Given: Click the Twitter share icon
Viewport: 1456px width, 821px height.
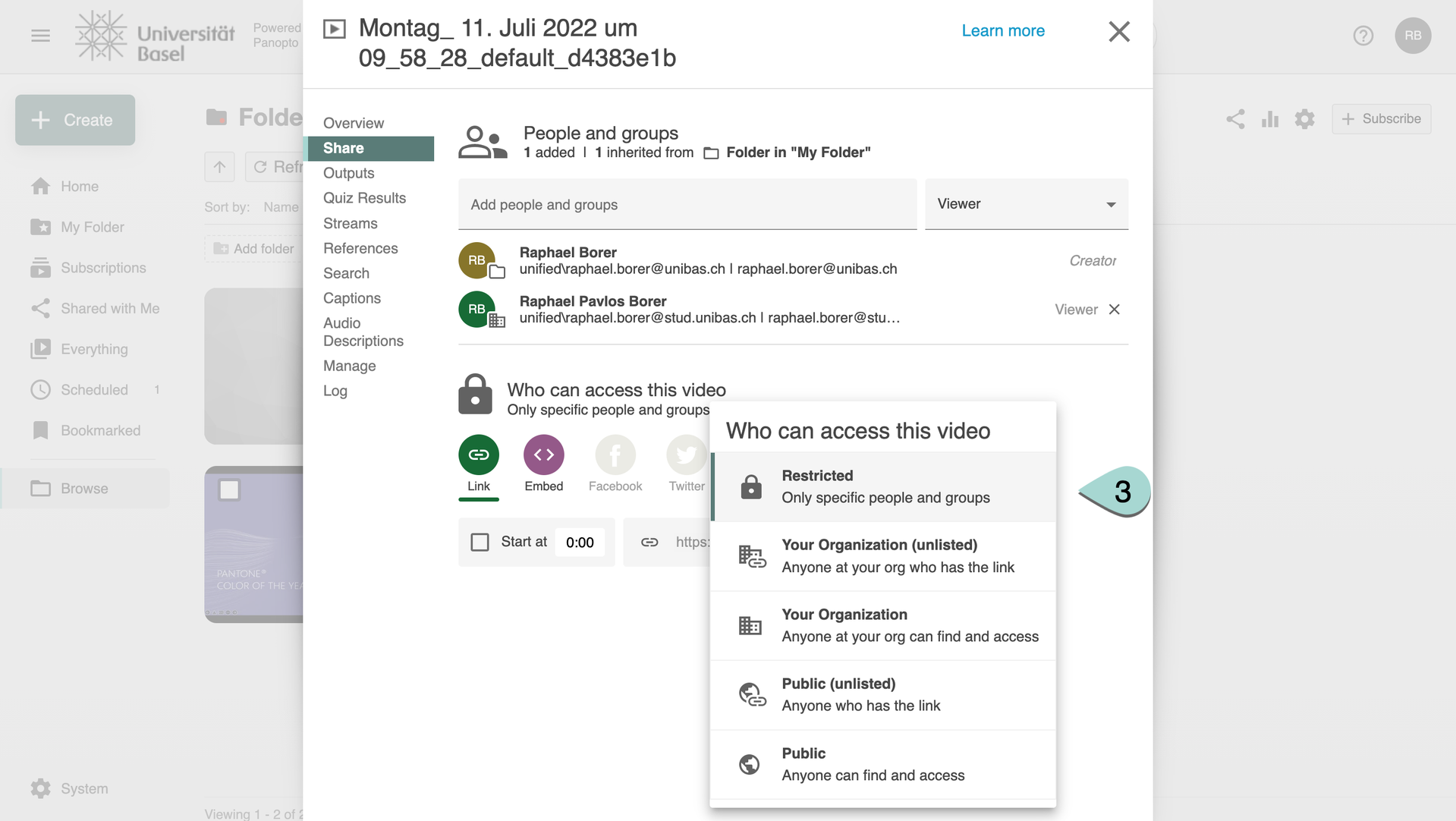Looking at the screenshot, I should click(686, 455).
